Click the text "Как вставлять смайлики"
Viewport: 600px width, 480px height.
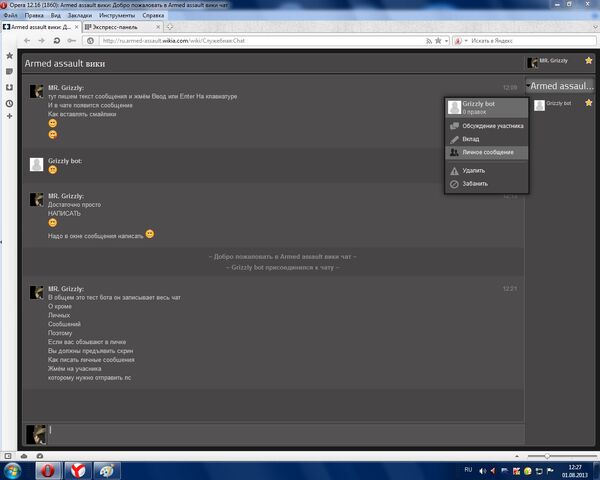(x=82, y=114)
